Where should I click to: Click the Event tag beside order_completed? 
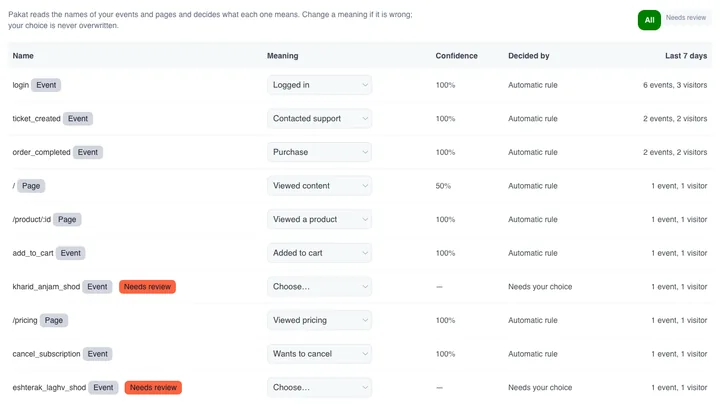[x=88, y=152]
